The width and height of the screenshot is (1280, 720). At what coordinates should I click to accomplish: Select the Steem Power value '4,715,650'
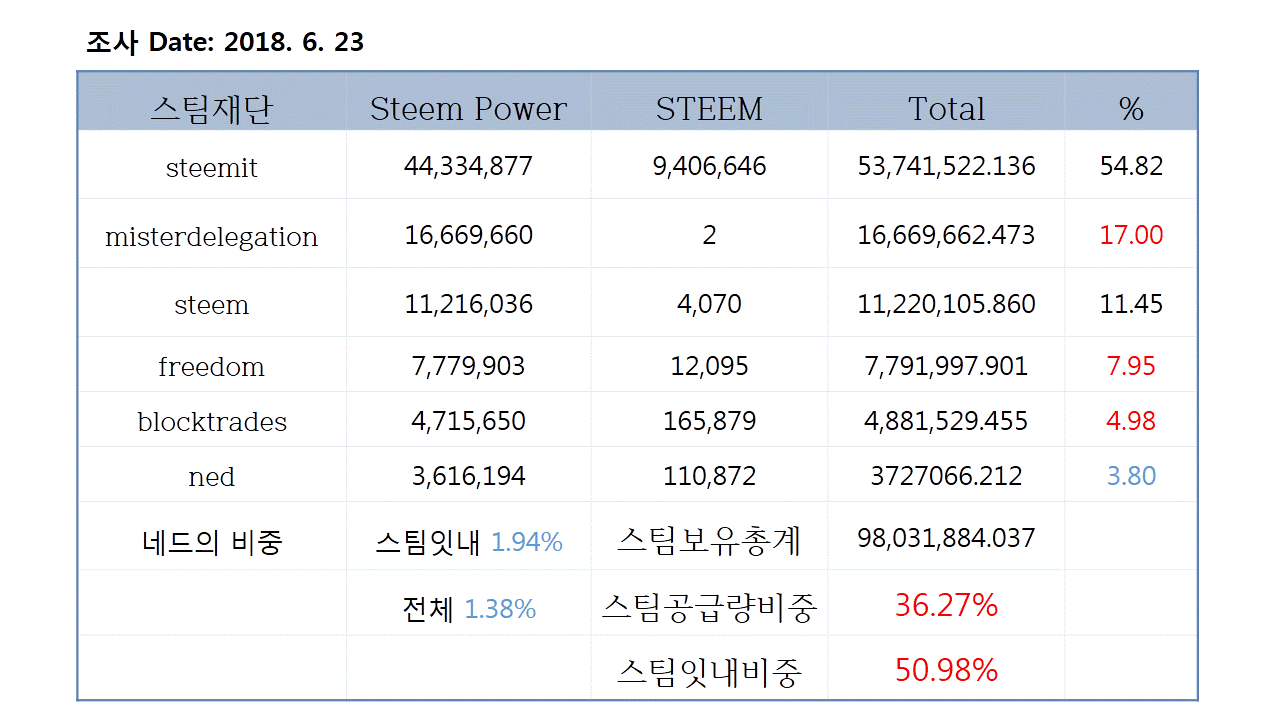point(468,421)
